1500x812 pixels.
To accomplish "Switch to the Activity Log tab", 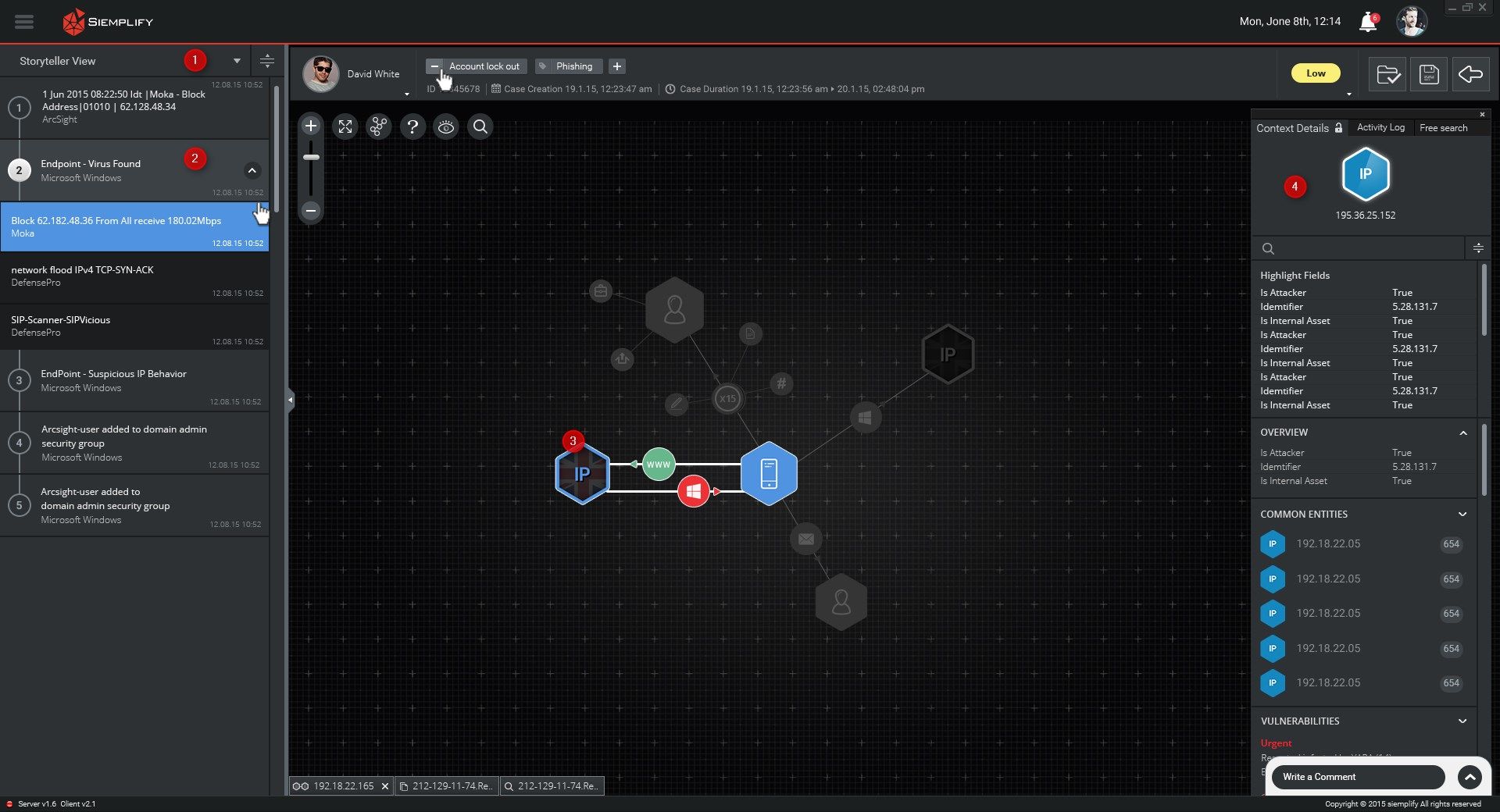I will (x=1380, y=127).
